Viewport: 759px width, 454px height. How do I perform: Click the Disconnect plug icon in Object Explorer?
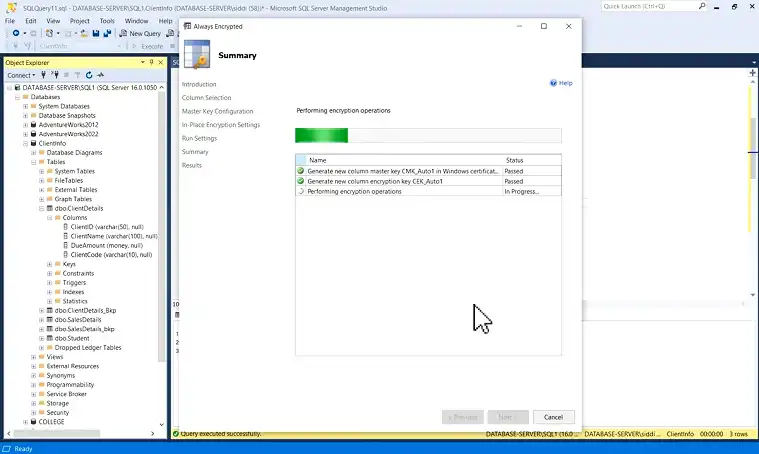pos(55,75)
